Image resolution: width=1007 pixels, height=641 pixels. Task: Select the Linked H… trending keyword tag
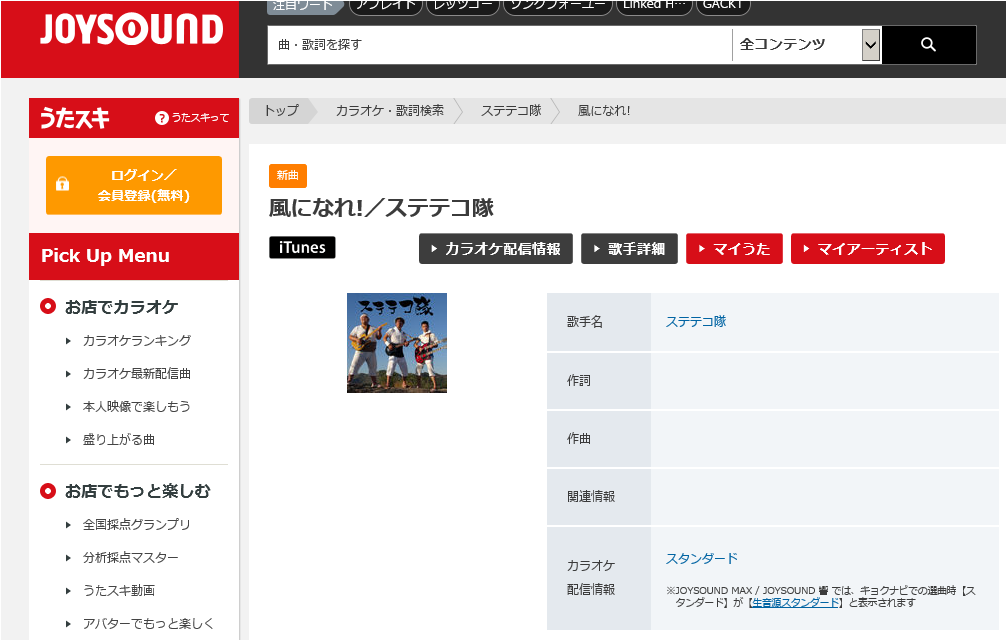(x=654, y=6)
